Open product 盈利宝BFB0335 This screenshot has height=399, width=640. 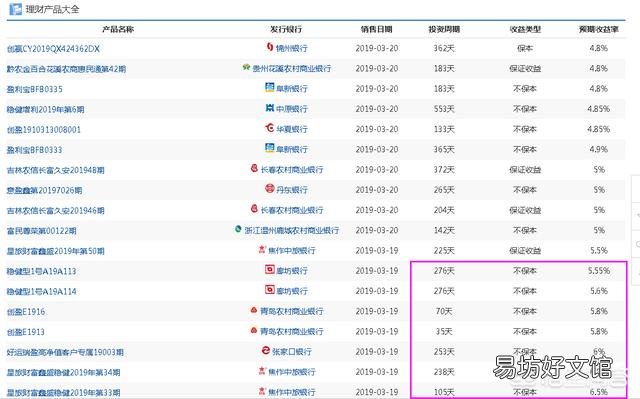pyautogui.click(x=35, y=89)
